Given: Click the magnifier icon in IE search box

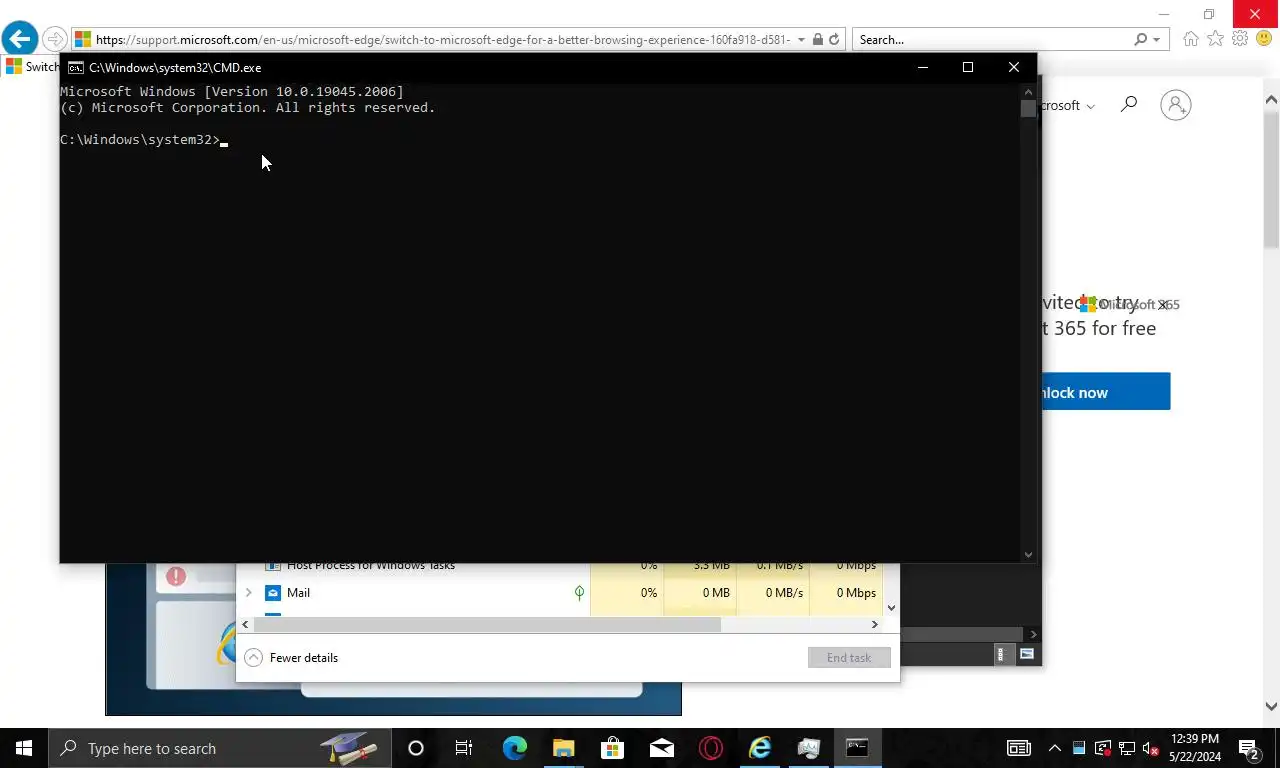Looking at the screenshot, I should click(x=1140, y=40).
